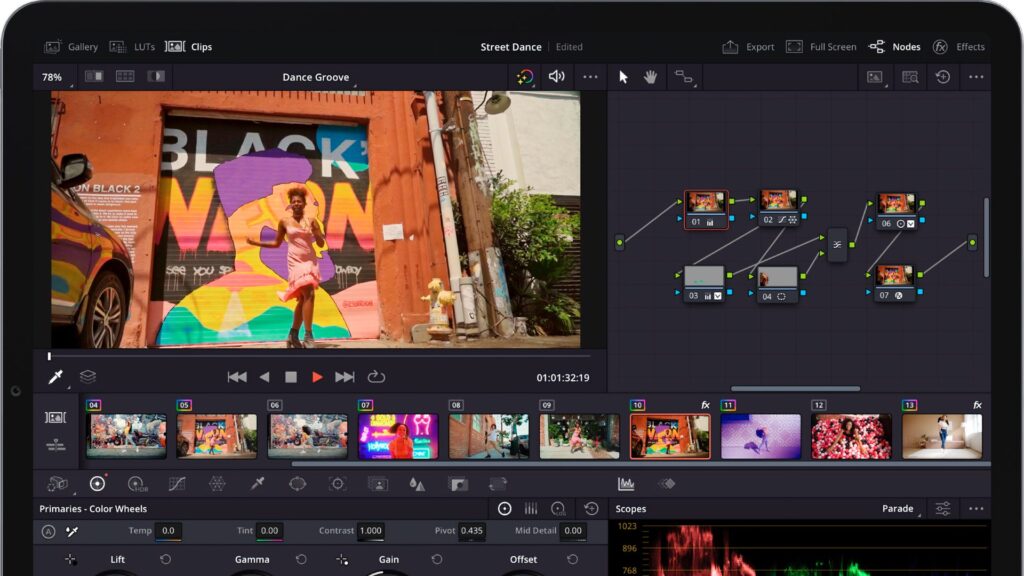The height and width of the screenshot is (576, 1024).
Task: Click the parallel mixer node
Action: 837,244
